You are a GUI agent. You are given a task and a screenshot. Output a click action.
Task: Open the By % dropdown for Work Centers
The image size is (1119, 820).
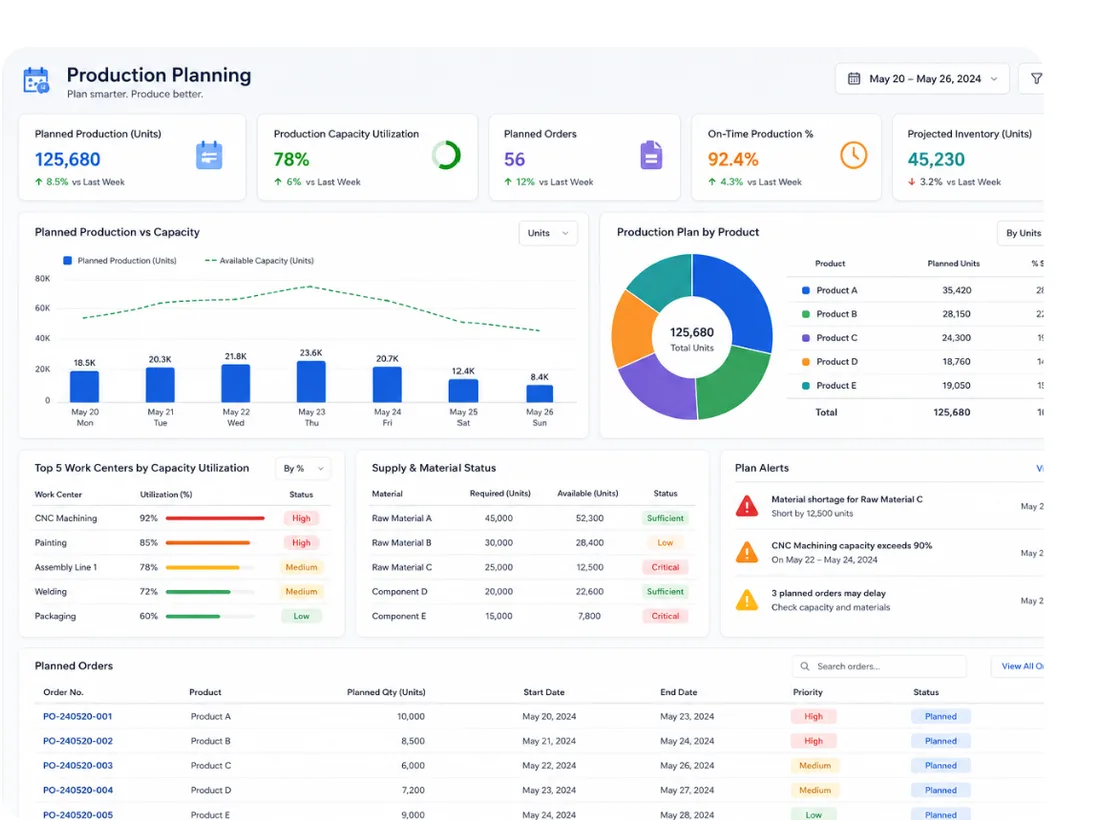(x=303, y=468)
